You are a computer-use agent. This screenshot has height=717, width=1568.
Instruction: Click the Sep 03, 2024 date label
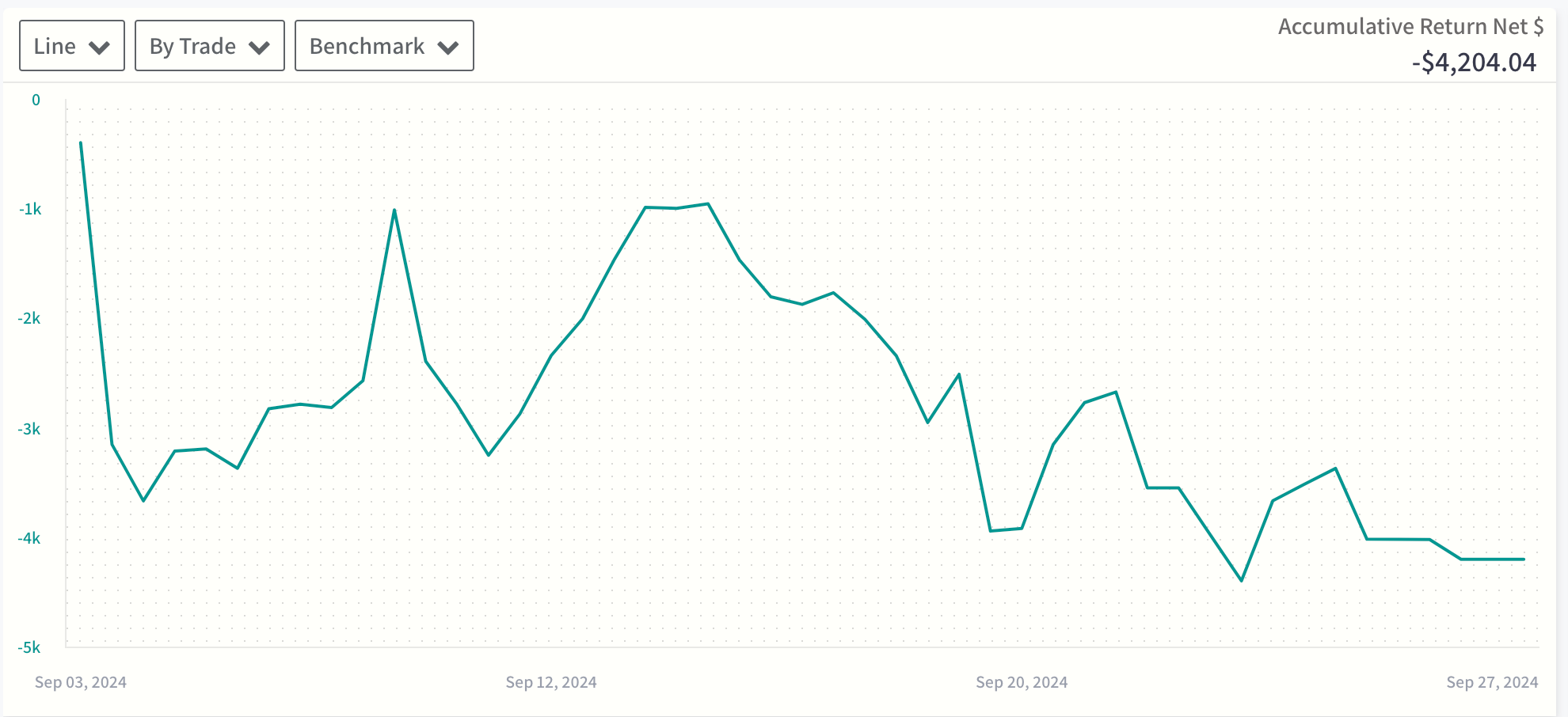pos(81,682)
